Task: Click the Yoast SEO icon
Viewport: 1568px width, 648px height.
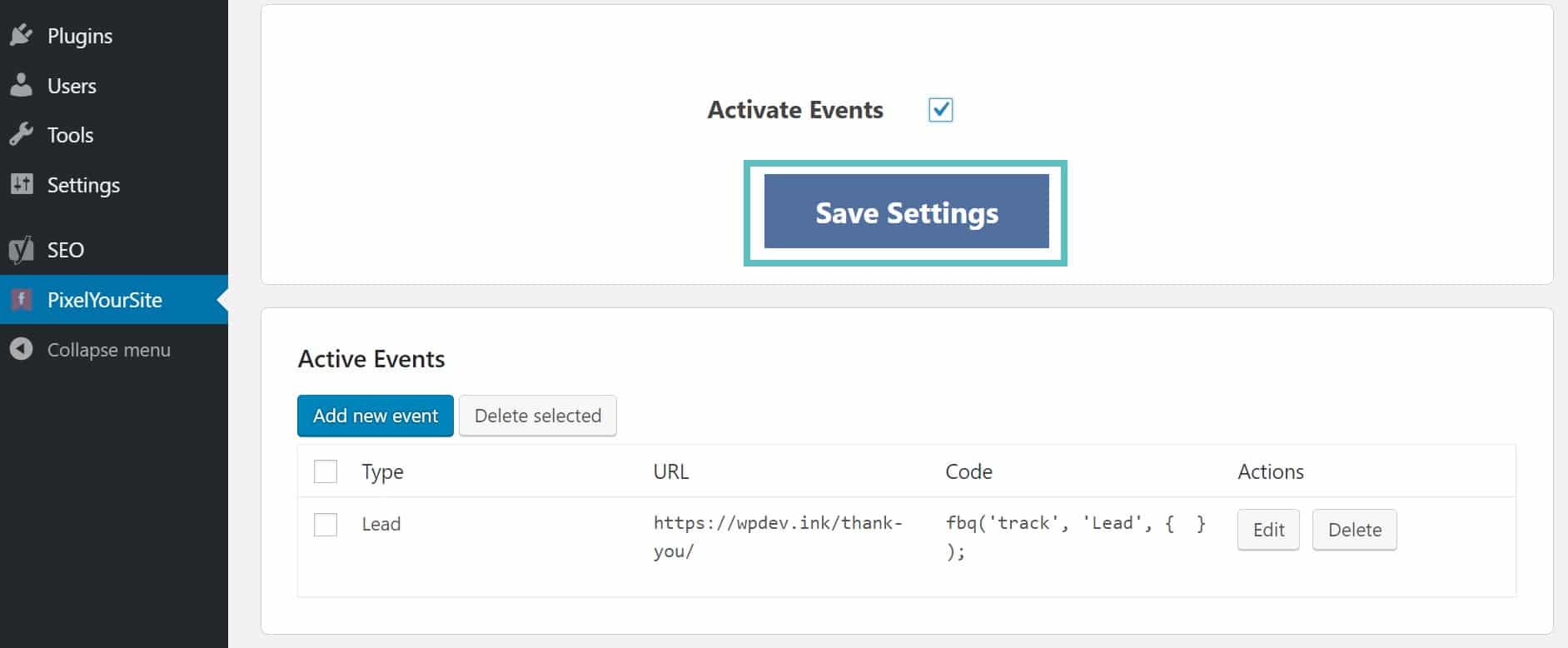Action: pyautogui.click(x=22, y=249)
